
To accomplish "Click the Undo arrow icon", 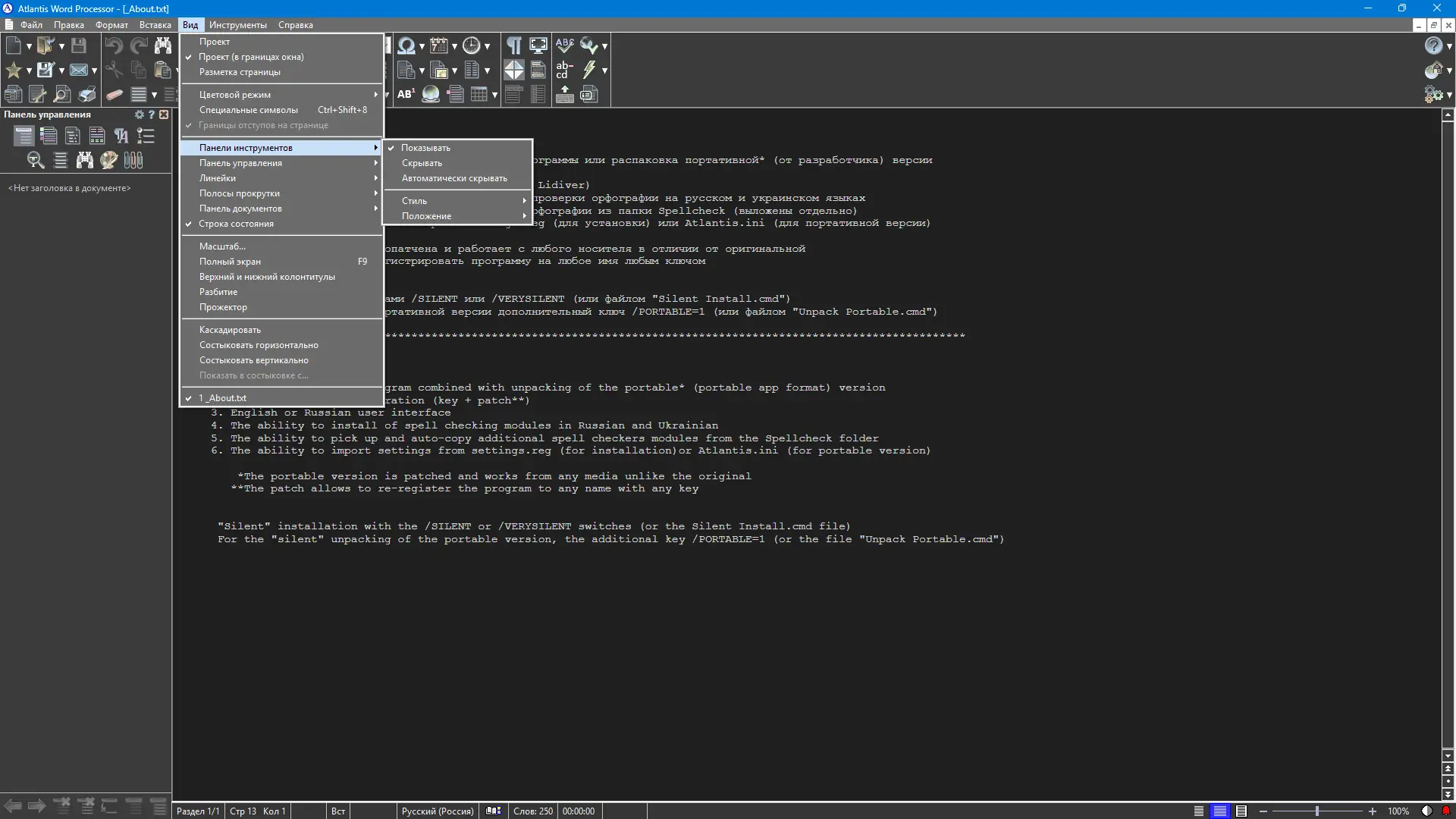I will pos(114,45).
